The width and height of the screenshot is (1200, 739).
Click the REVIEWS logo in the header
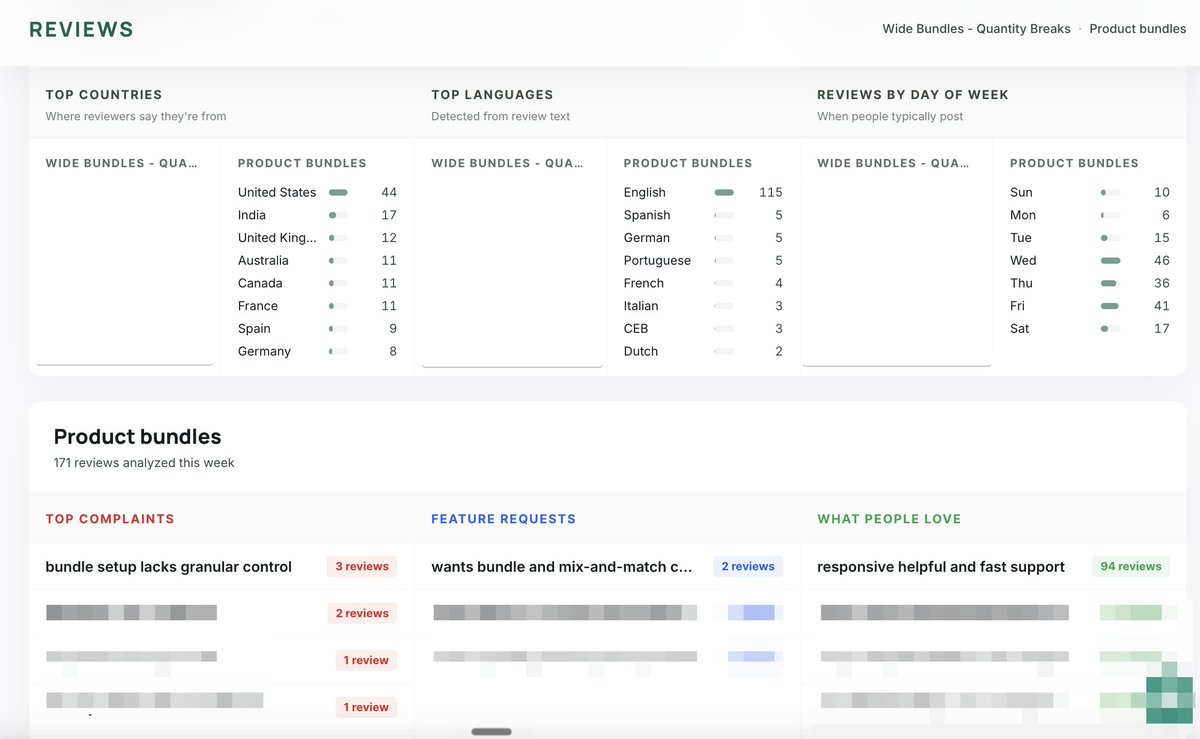point(81,29)
